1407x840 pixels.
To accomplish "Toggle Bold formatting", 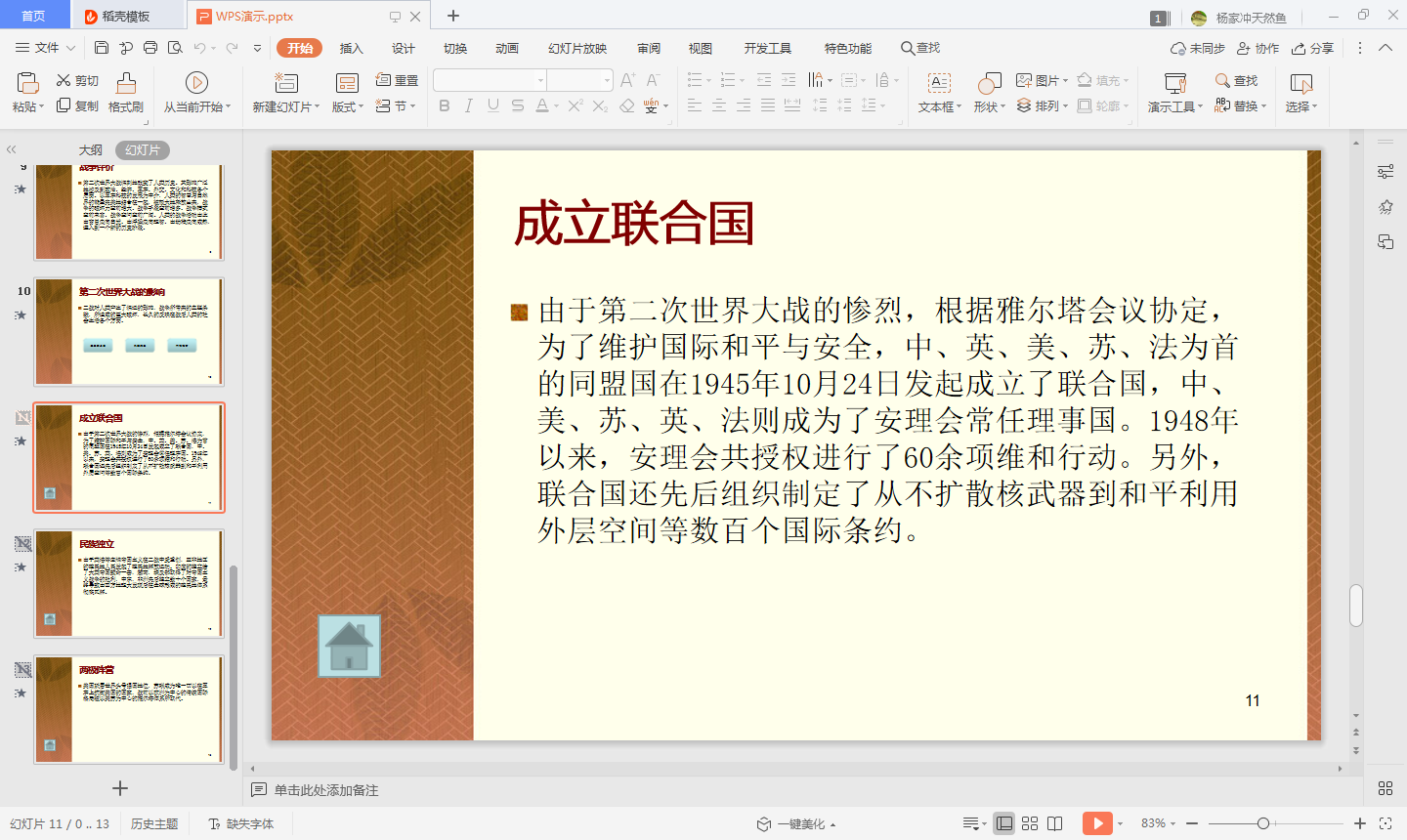I will pyautogui.click(x=445, y=105).
